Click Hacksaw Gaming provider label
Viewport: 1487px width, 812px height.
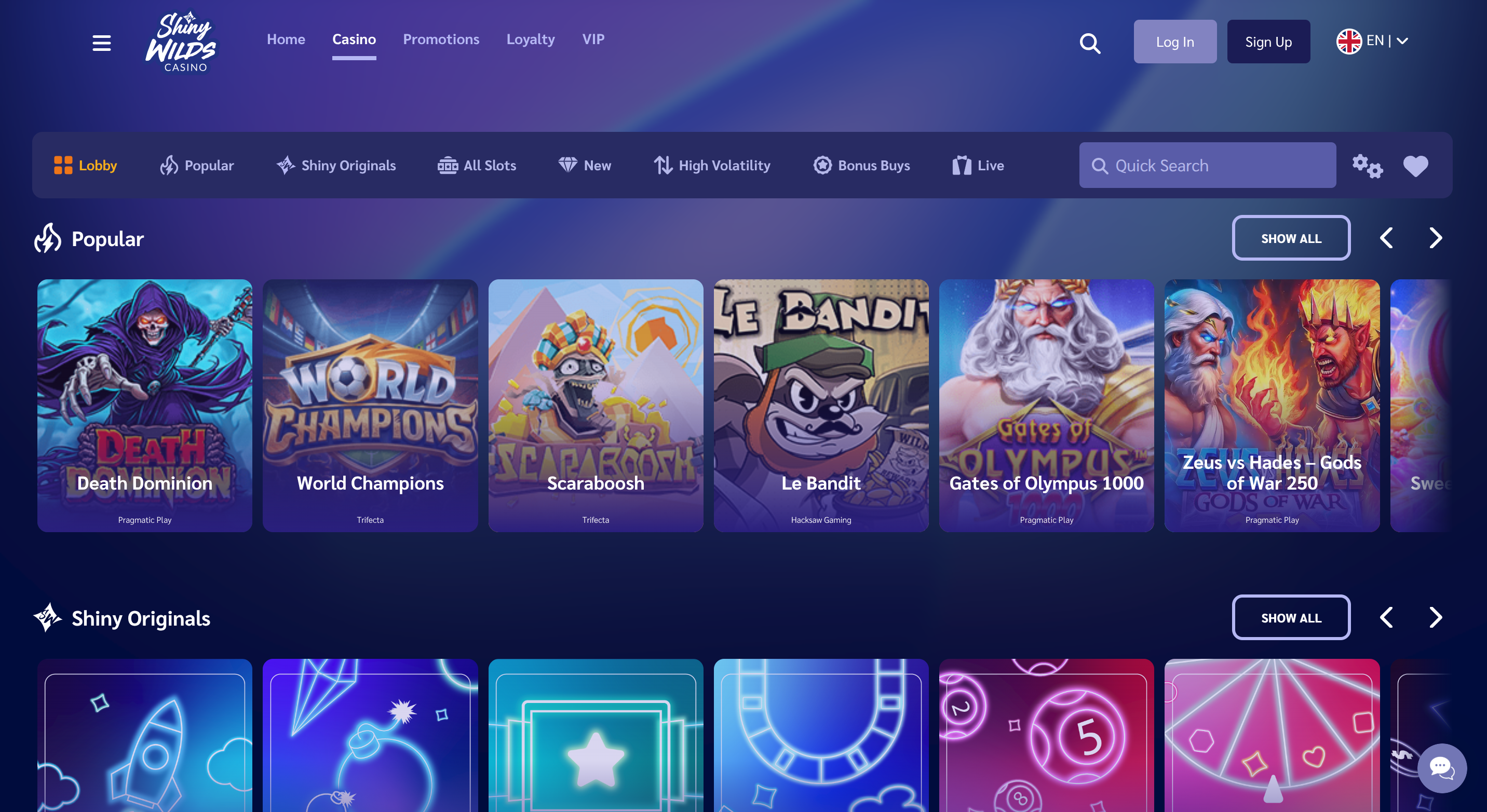pyautogui.click(x=821, y=520)
